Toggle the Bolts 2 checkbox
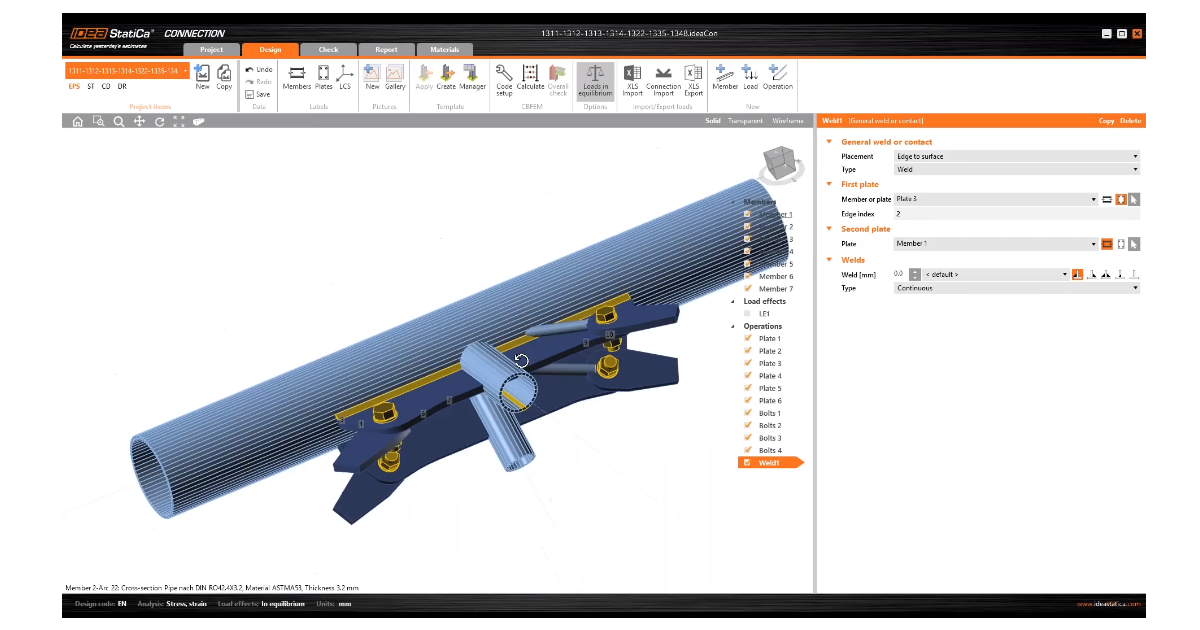This screenshot has height=630, width=1200. (747, 426)
